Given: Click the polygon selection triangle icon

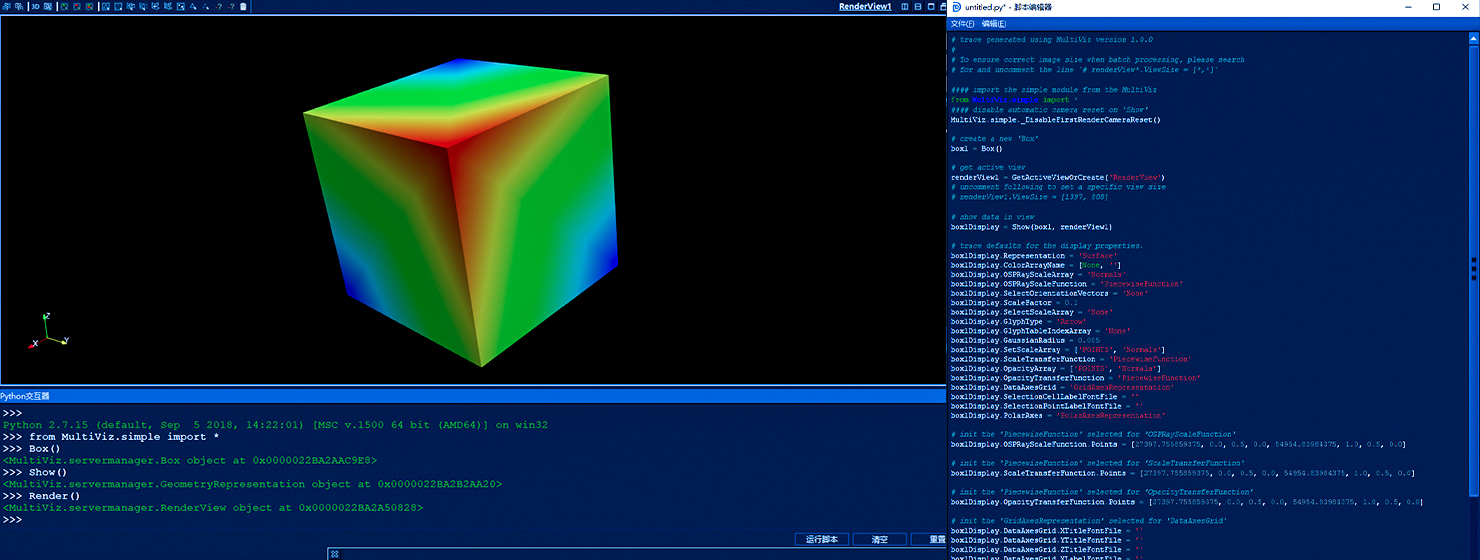Looking at the screenshot, I should 192,7.
